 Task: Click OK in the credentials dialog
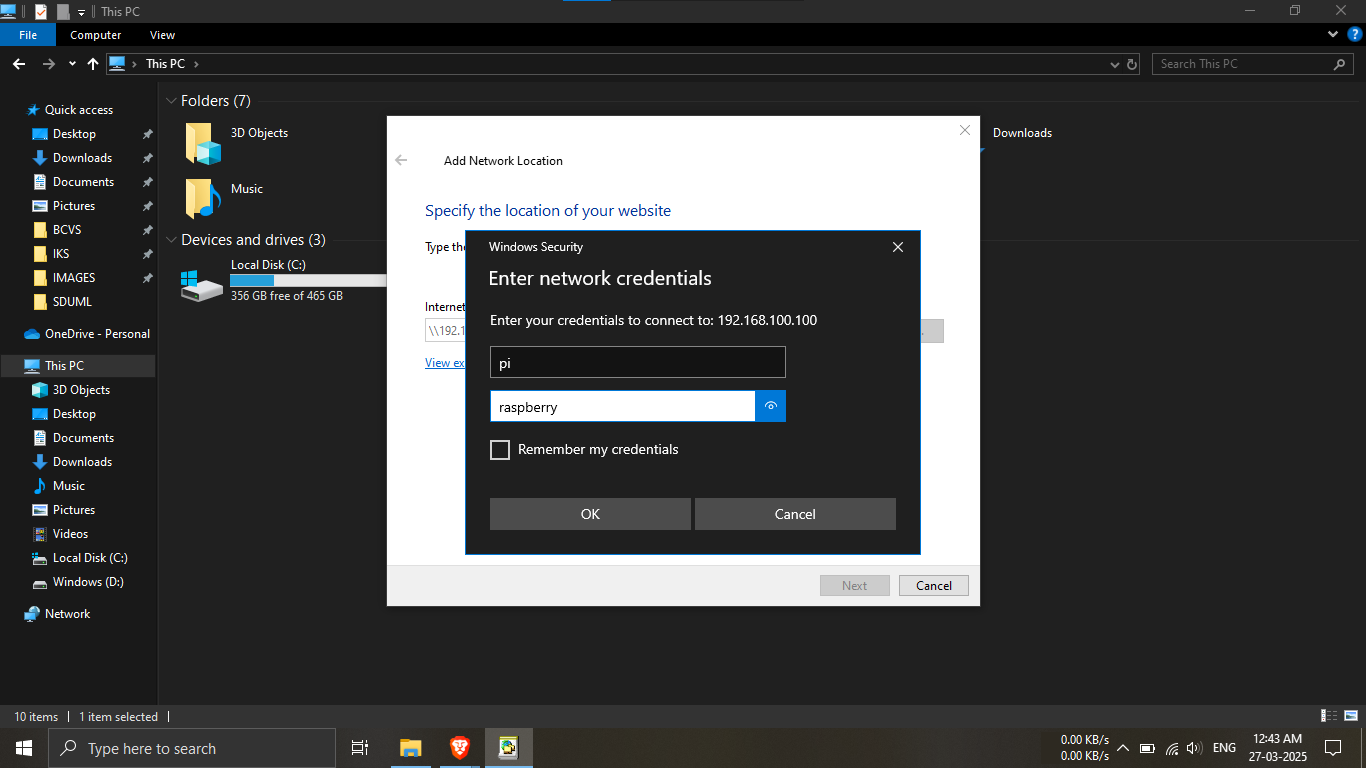point(590,514)
